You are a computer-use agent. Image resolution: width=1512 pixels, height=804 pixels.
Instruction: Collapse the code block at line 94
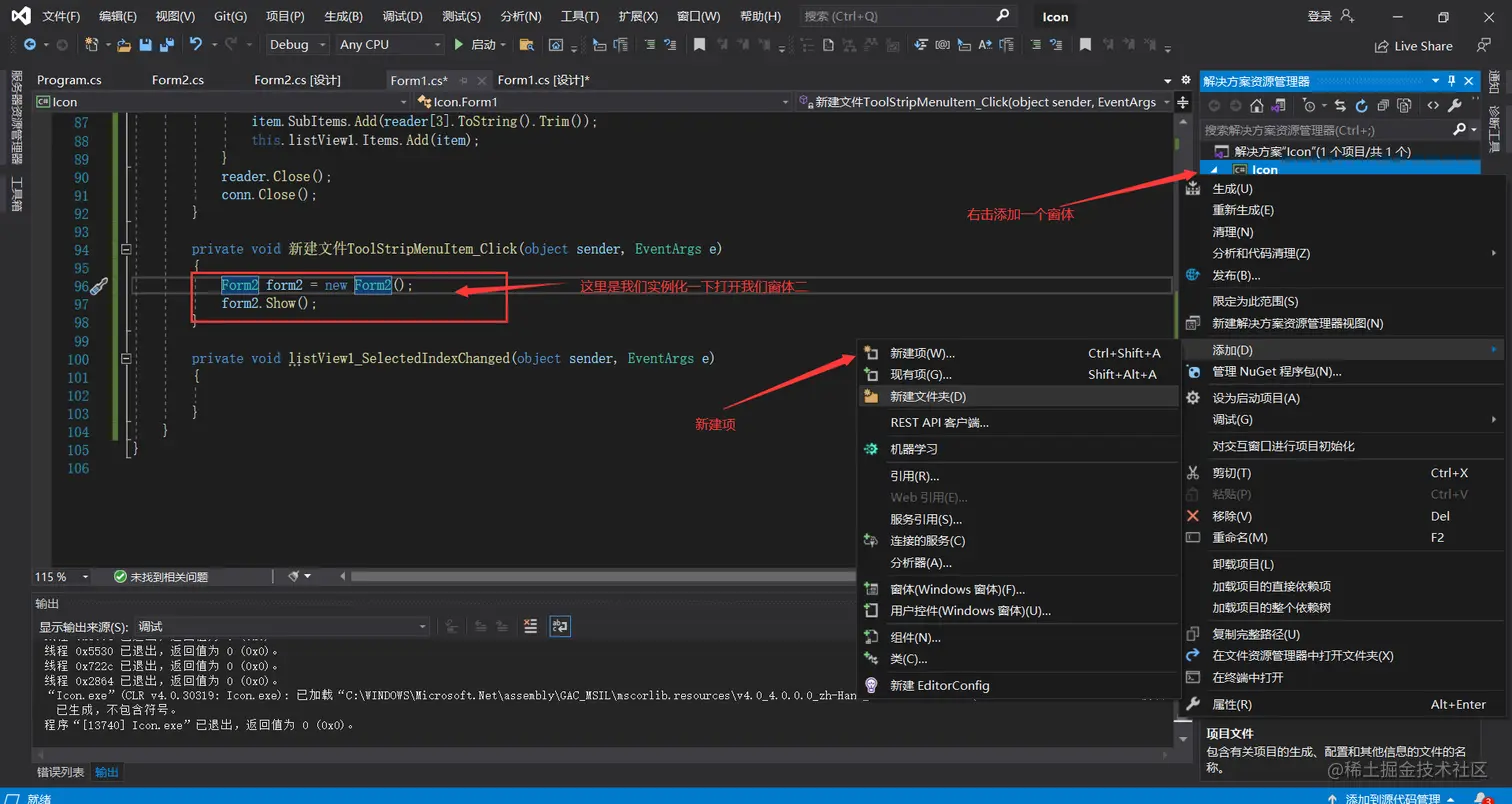tap(126, 249)
